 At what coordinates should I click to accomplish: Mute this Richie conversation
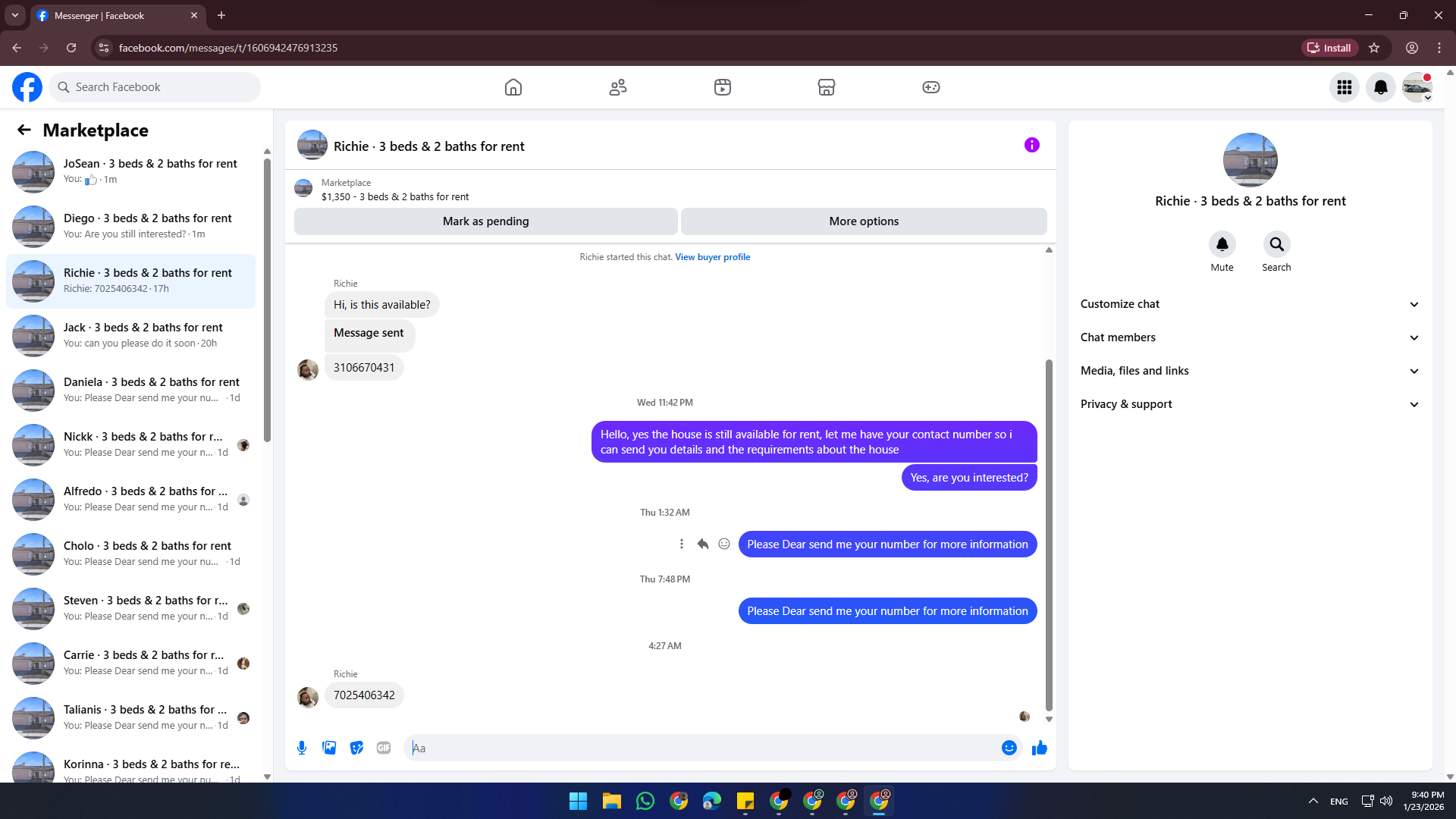click(x=1222, y=245)
